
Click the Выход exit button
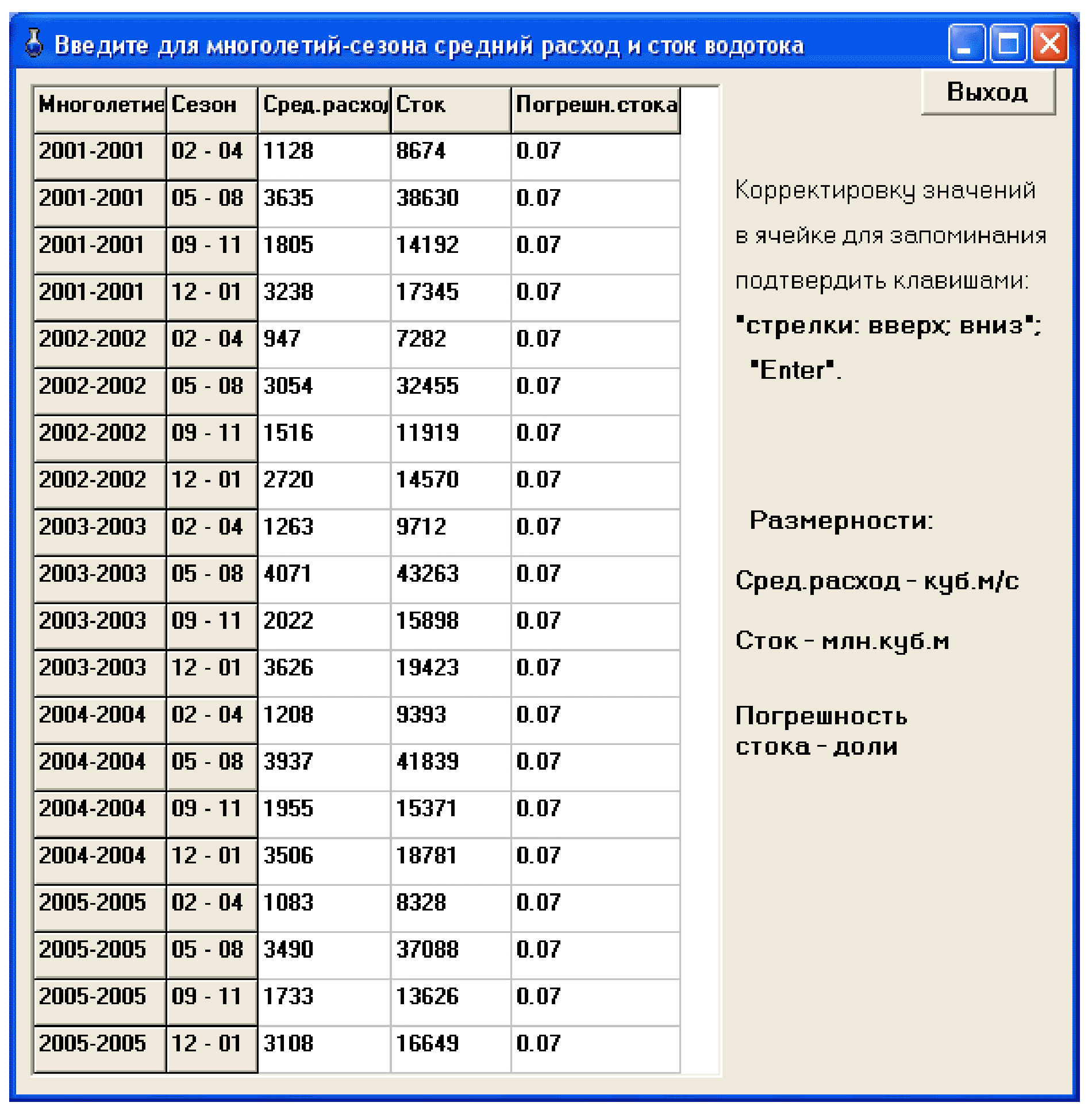(x=988, y=92)
